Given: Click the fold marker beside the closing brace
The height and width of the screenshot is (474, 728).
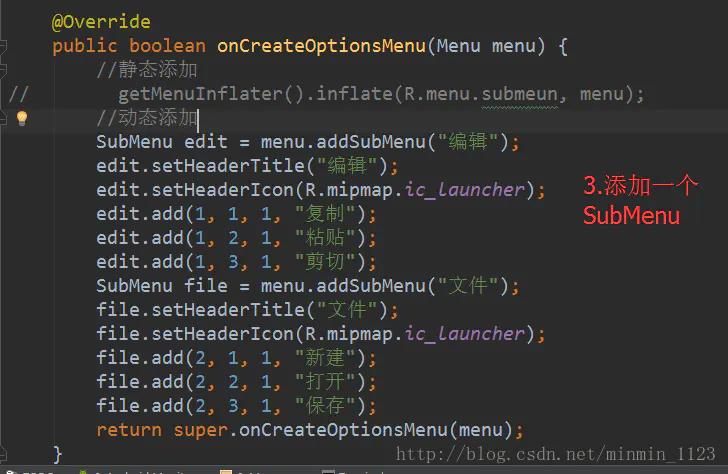Looking at the screenshot, I should click(x=2, y=453).
